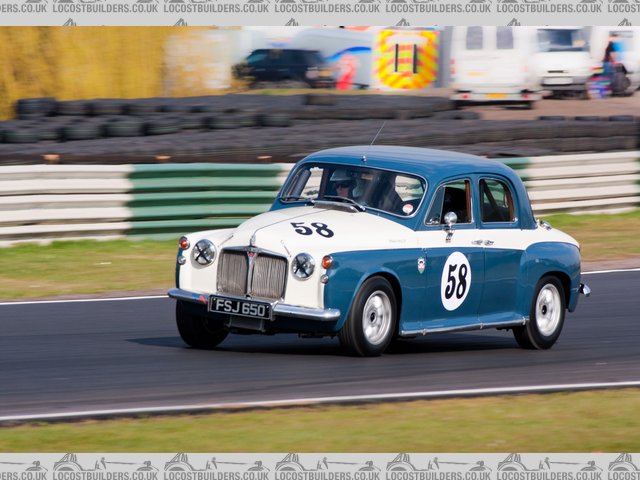
Task: Click the driver's helmet behind the windscreen
Action: click(343, 184)
